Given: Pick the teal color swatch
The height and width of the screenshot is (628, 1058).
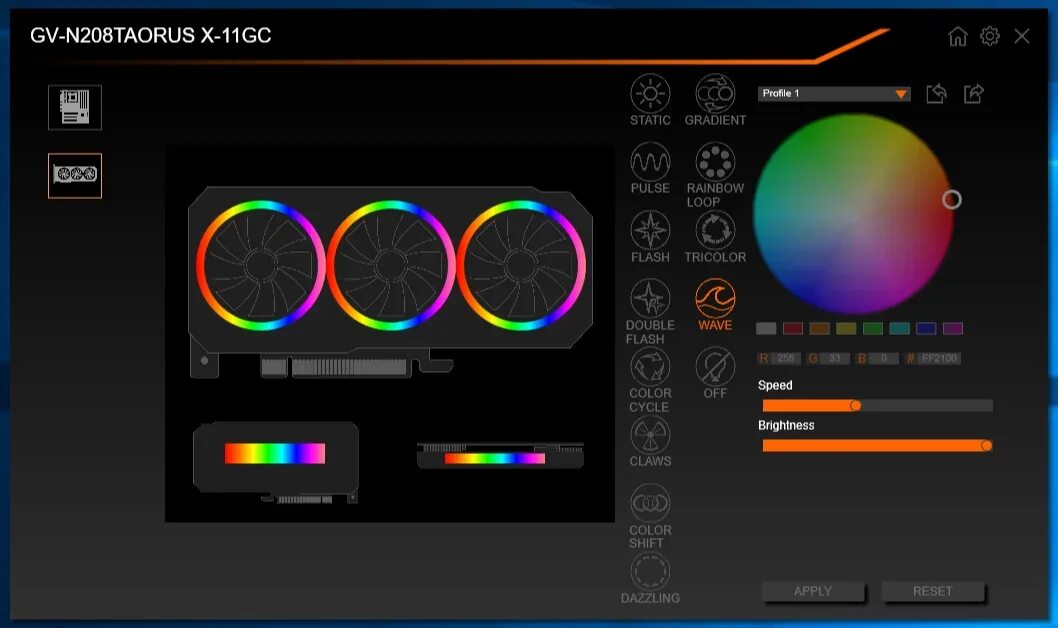Looking at the screenshot, I should 899,329.
